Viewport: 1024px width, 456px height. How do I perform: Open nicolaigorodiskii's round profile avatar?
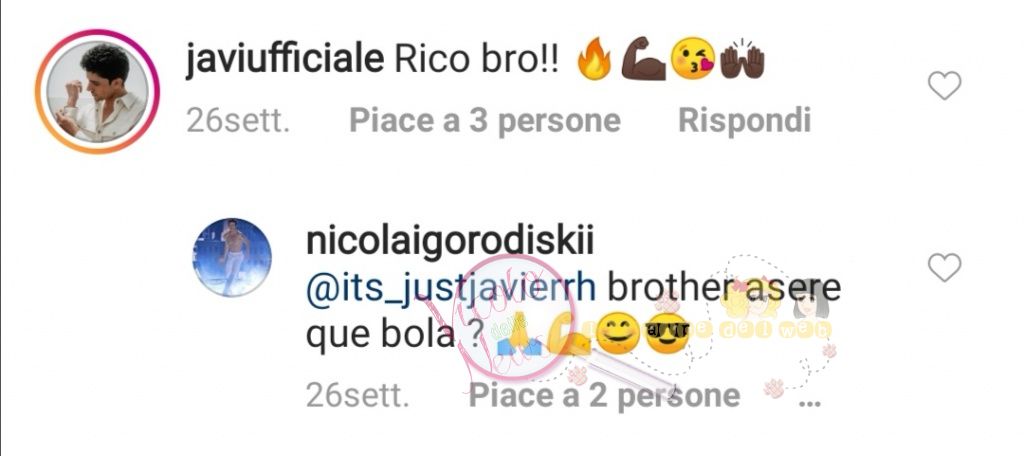232,257
